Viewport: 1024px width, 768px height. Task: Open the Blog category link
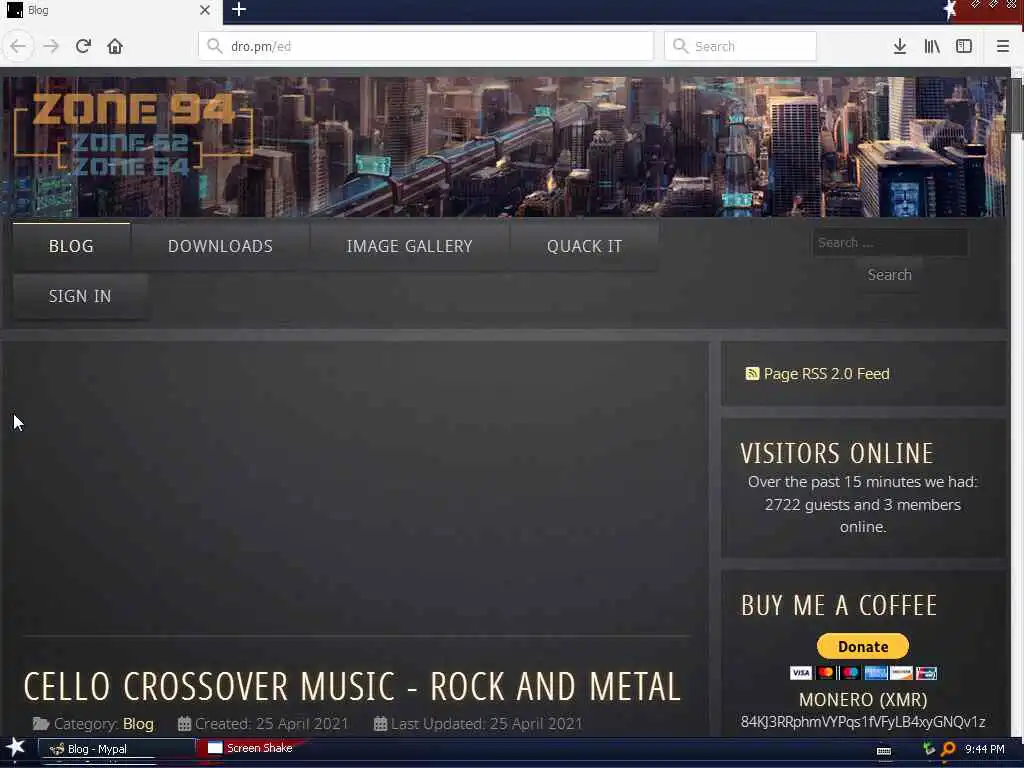138,724
